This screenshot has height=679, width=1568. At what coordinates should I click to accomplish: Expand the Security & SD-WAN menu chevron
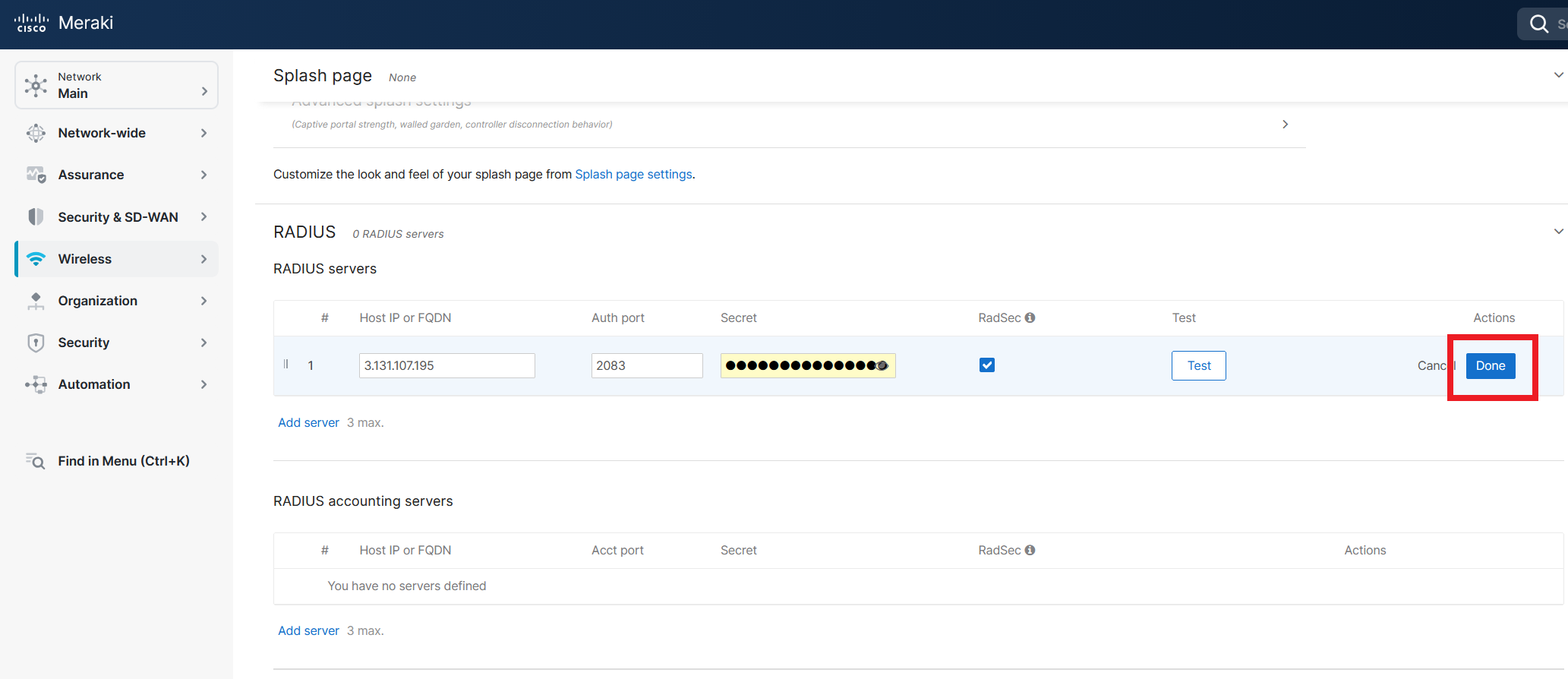point(203,216)
